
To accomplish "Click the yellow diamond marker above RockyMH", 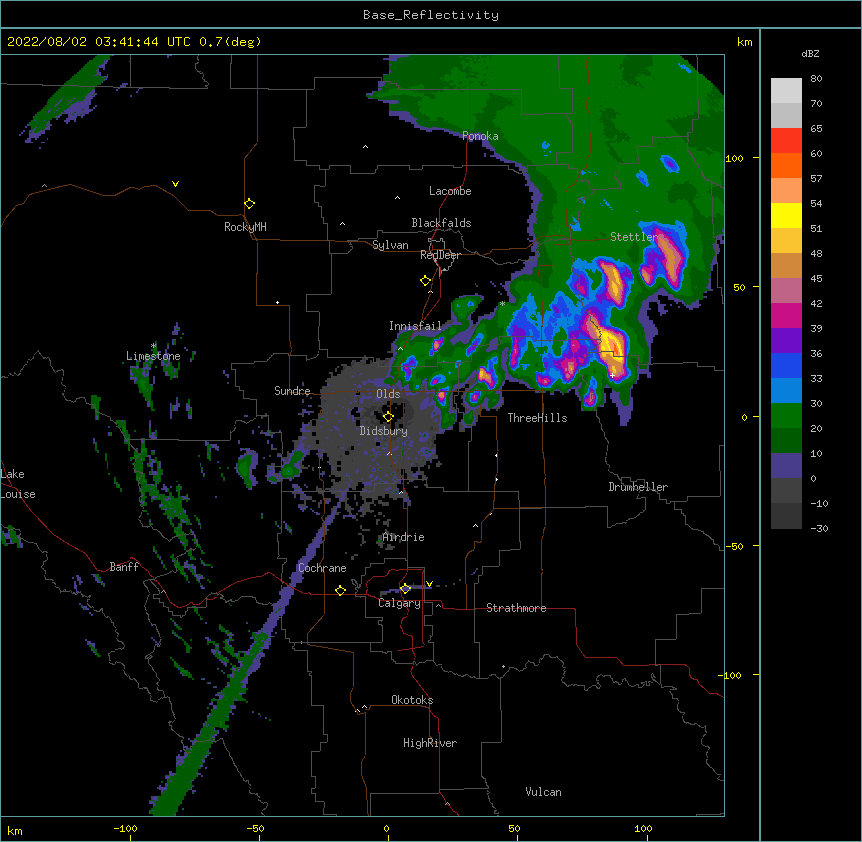I will 250,204.
